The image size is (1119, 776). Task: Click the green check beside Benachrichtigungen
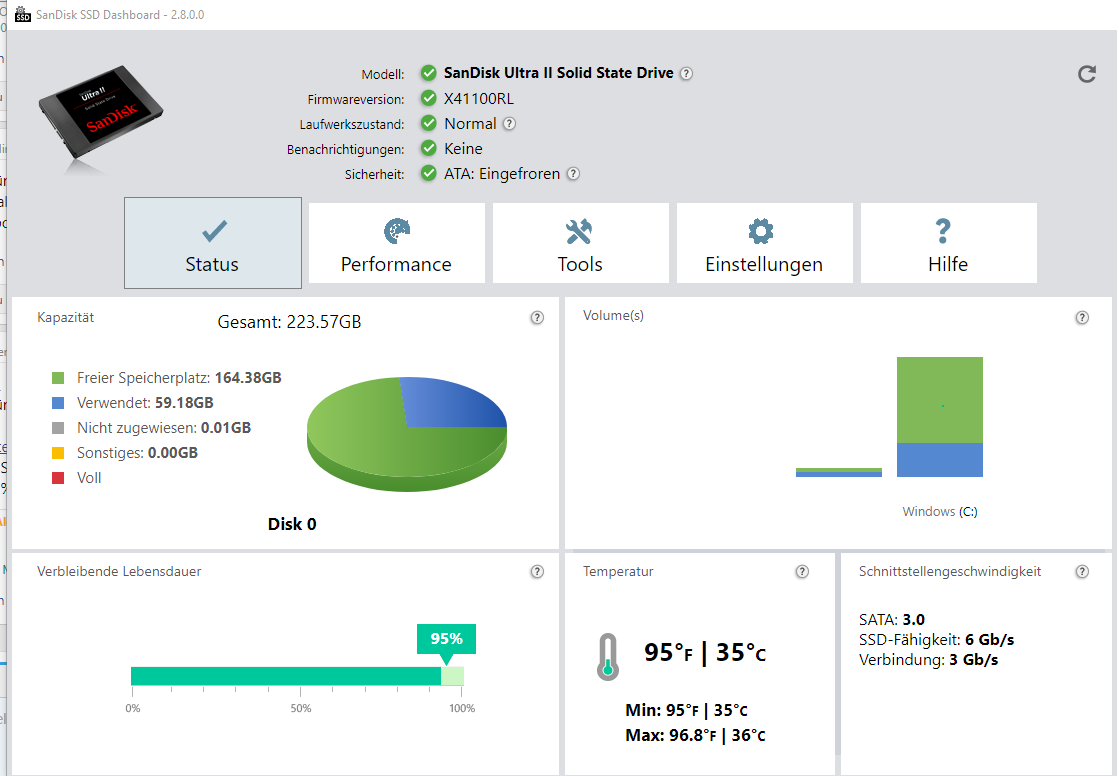(x=428, y=148)
